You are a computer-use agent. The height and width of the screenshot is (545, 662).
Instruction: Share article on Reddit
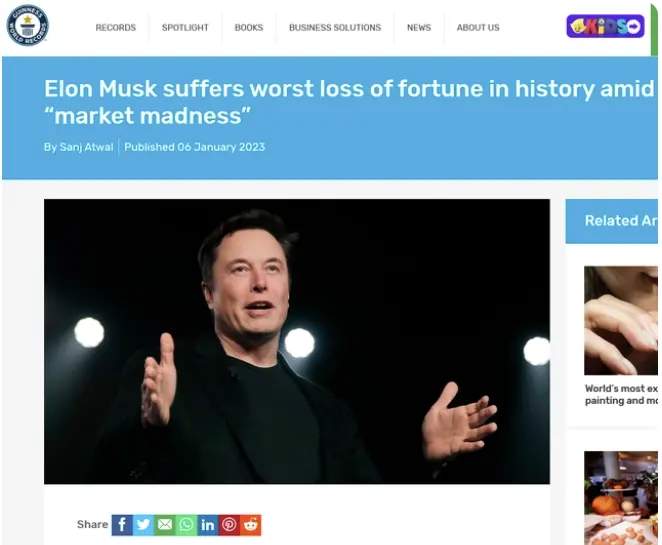pyautogui.click(x=251, y=525)
